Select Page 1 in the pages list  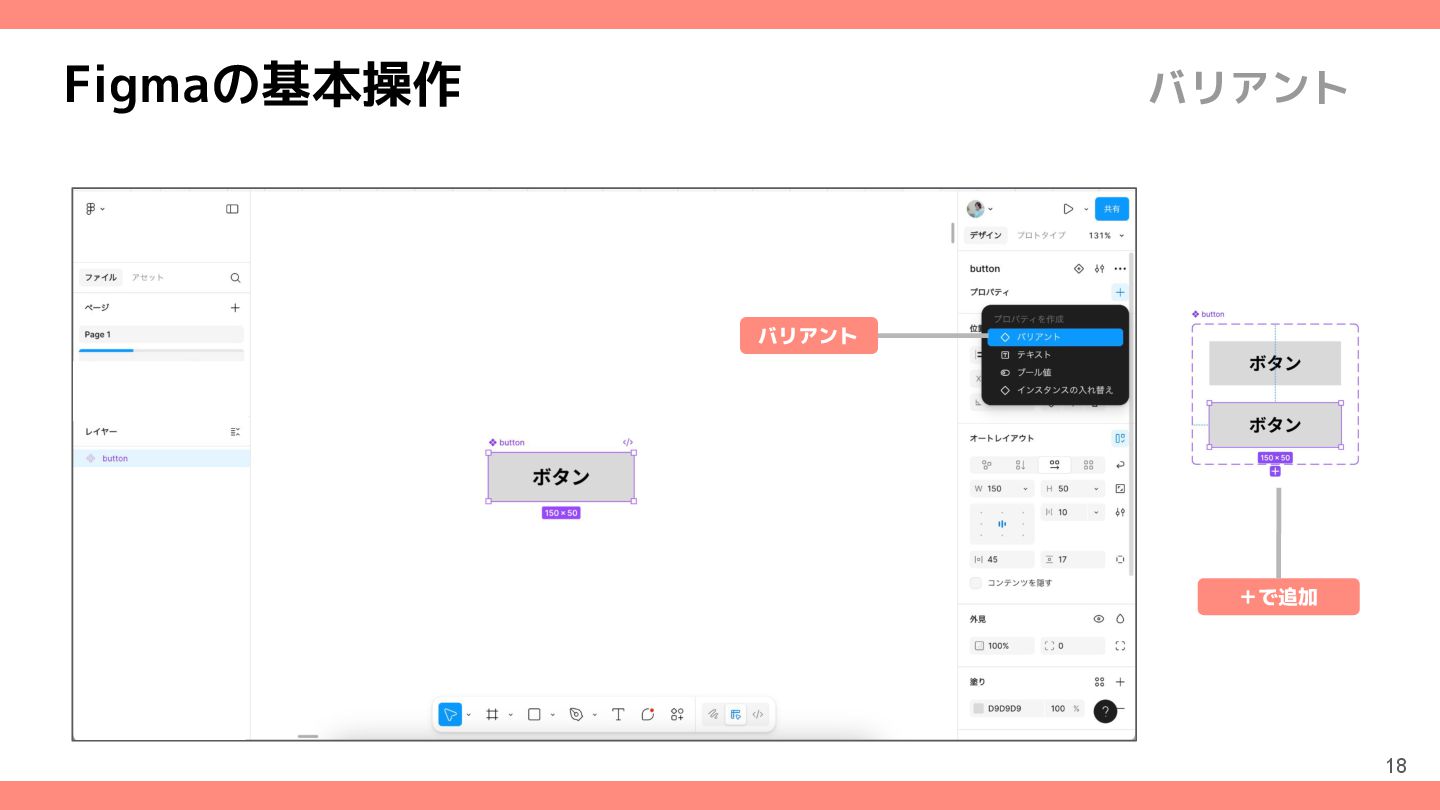(x=161, y=335)
